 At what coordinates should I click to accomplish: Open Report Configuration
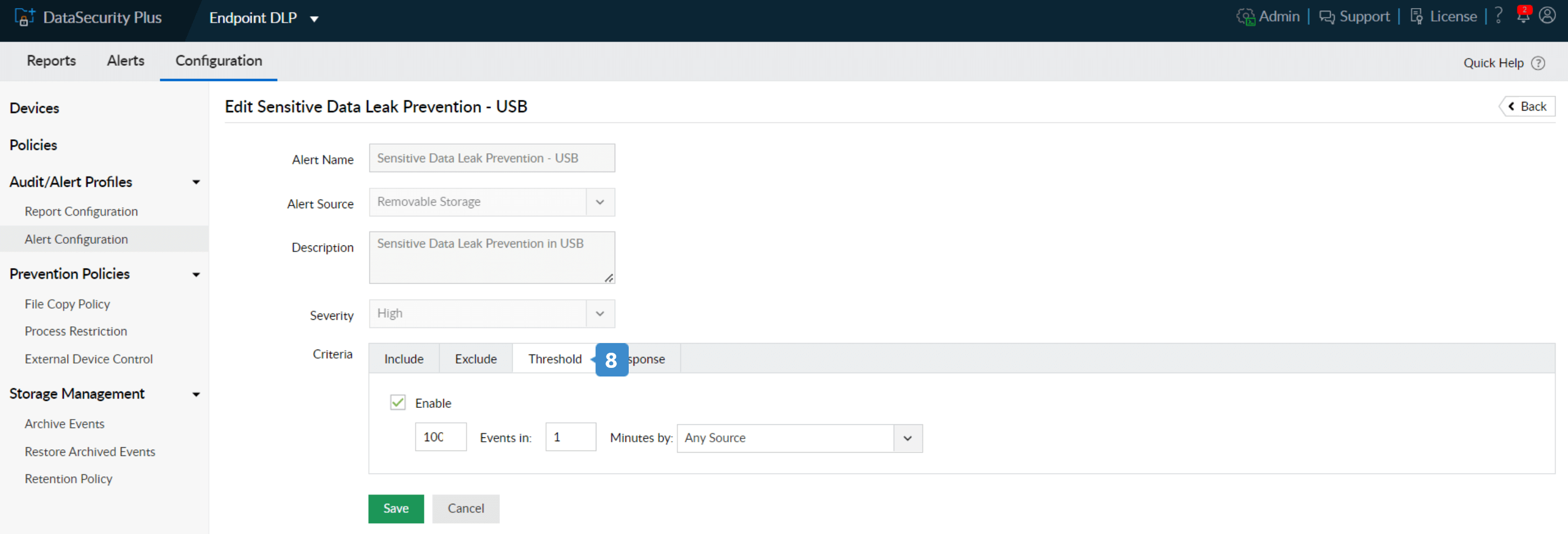pos(81,211)
